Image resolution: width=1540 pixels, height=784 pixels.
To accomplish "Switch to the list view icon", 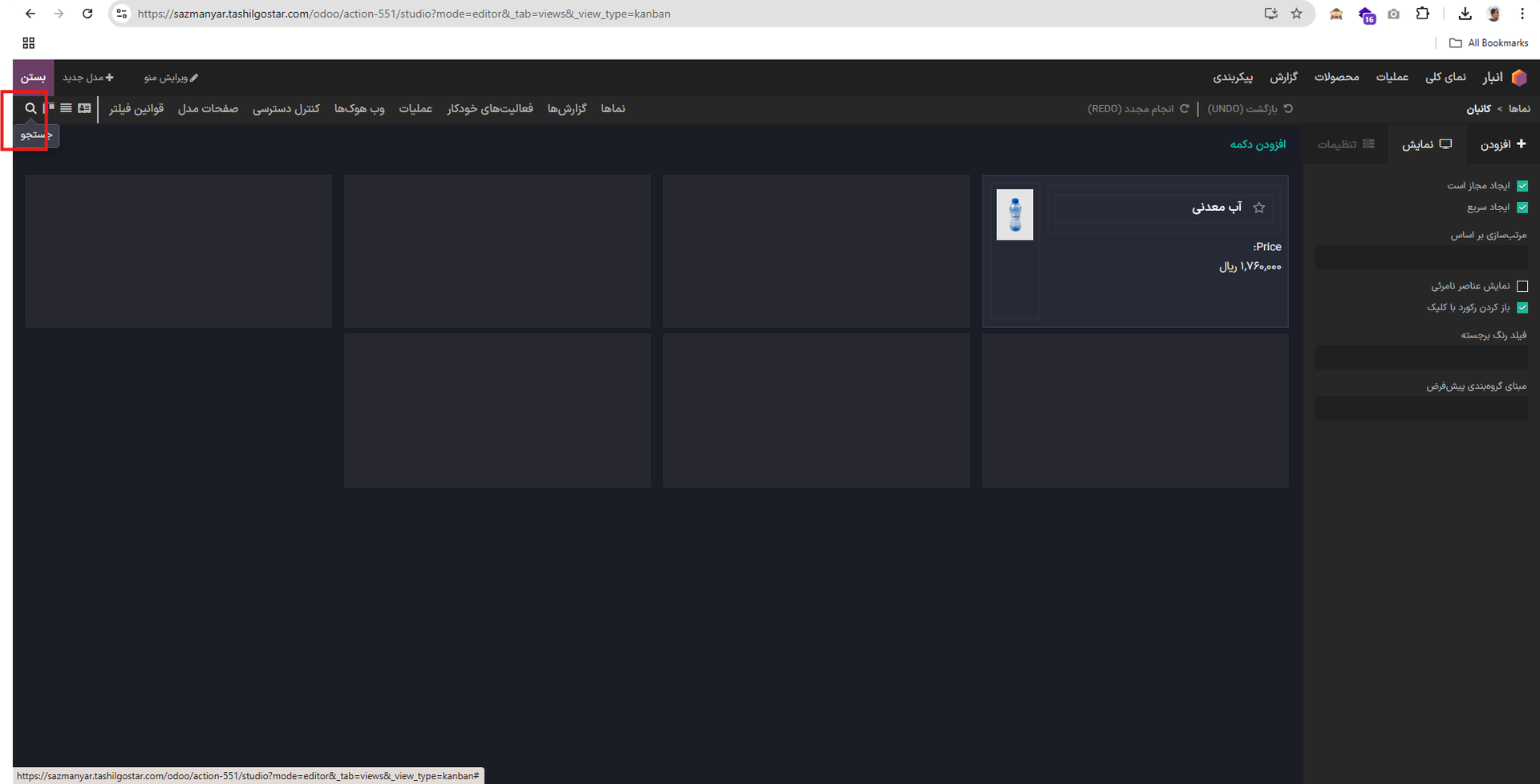I will coord(66,108).
